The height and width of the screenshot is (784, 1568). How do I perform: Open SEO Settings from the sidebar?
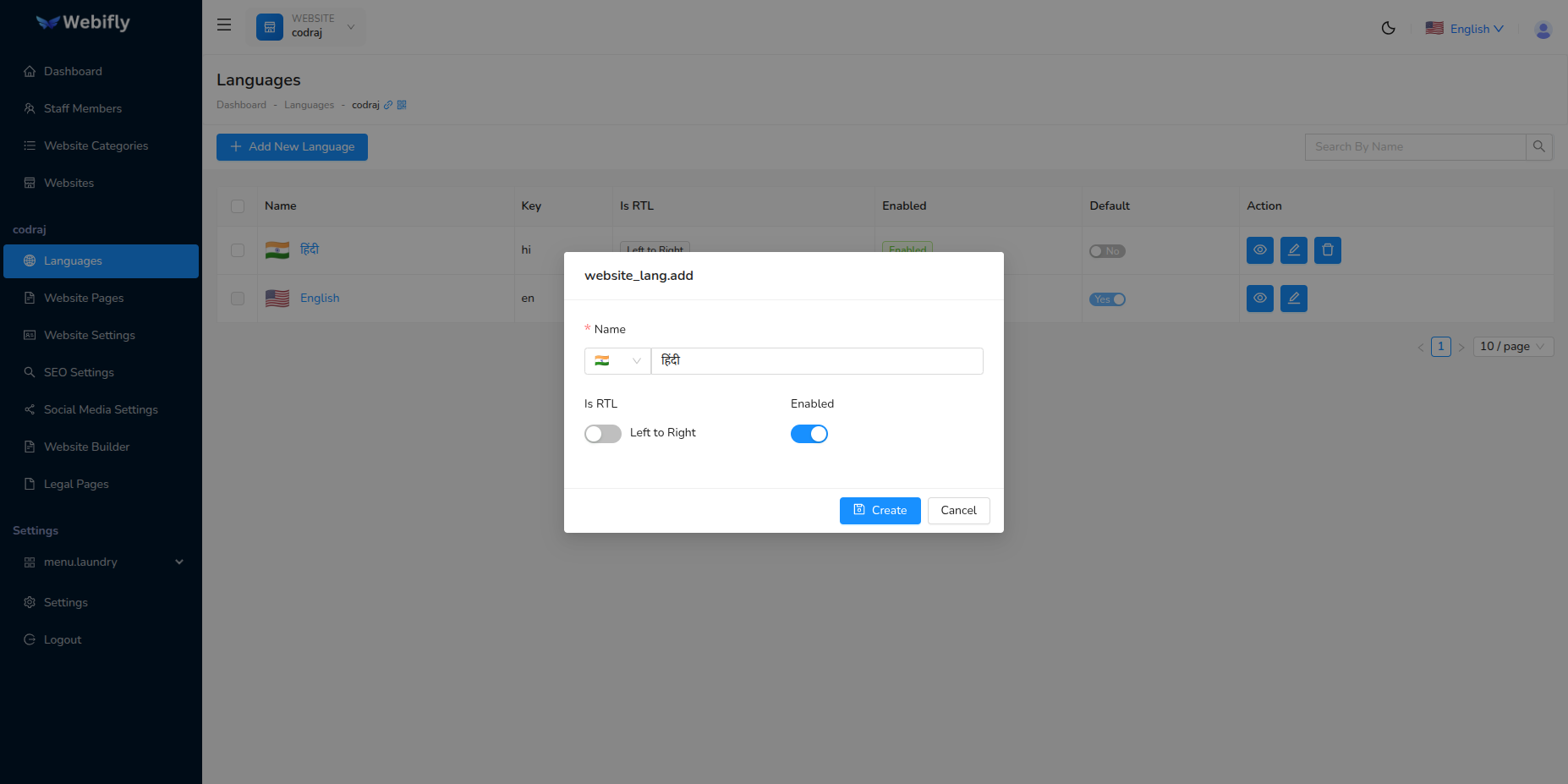click(x=79, y=372)
